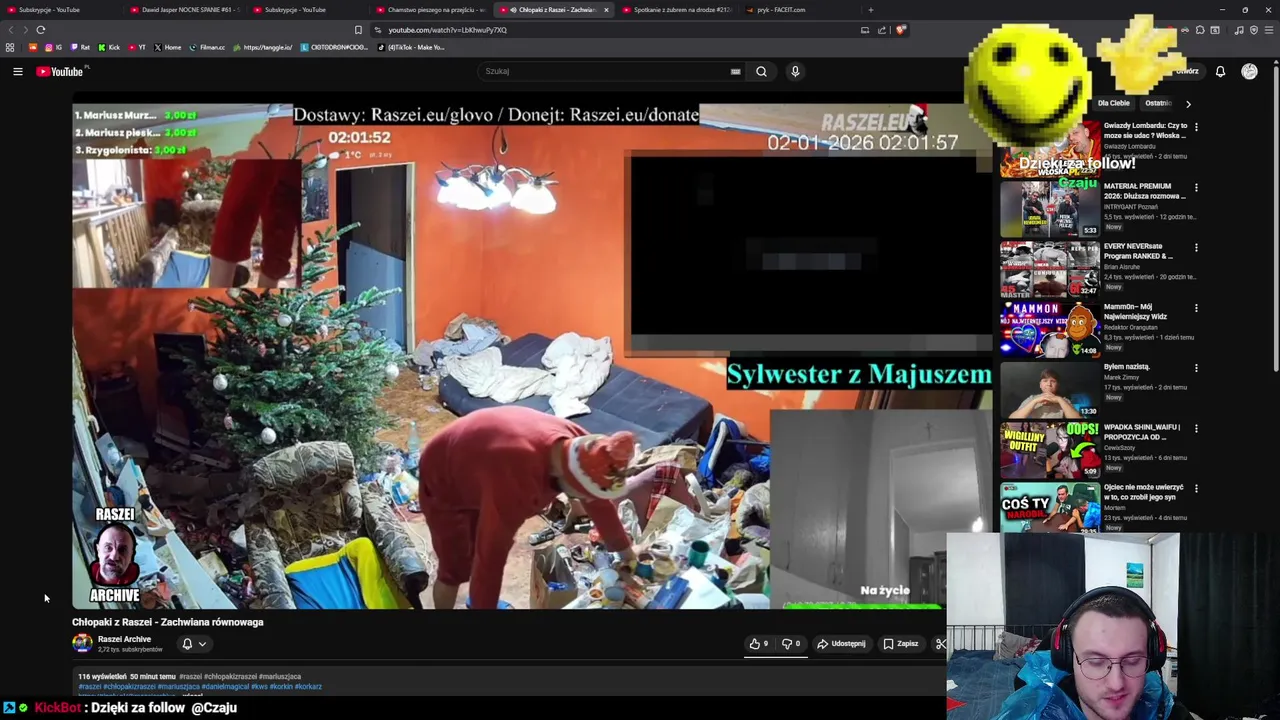Viewport: 1280px width, 720px height.
Task: Click the browser back arrow
Action: coord(11,30)
